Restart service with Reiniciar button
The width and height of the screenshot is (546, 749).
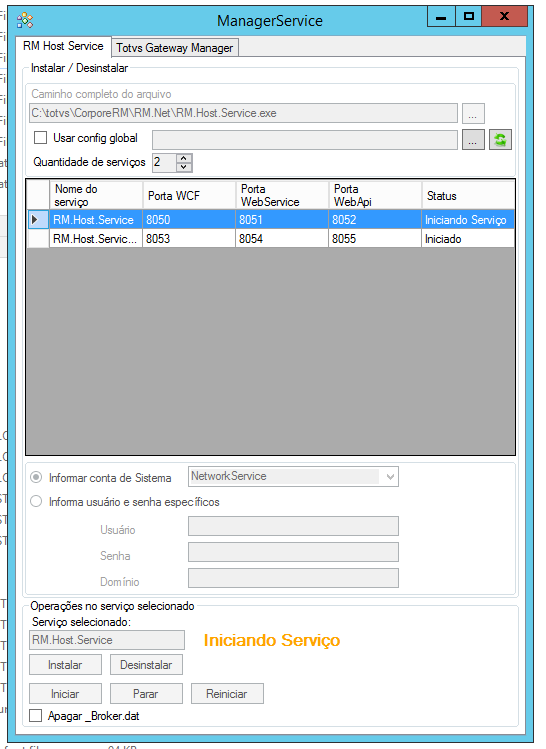click(227, 694)
